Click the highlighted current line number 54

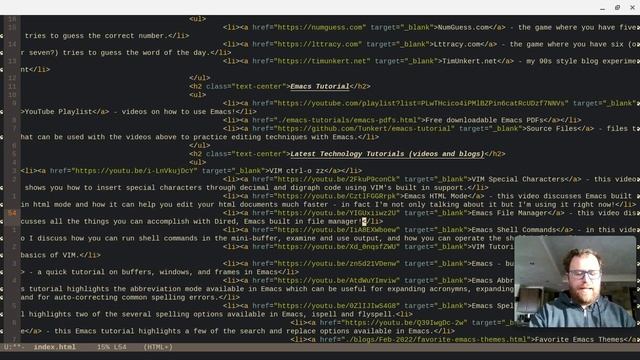pos(11,213)
